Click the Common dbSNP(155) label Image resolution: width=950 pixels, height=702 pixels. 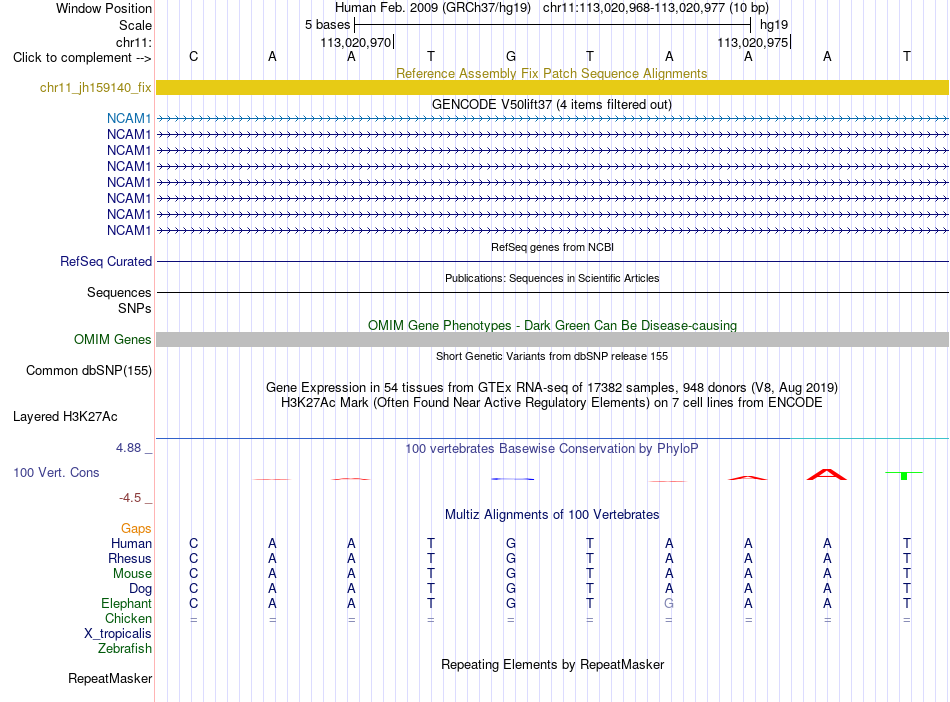[88, 370]
